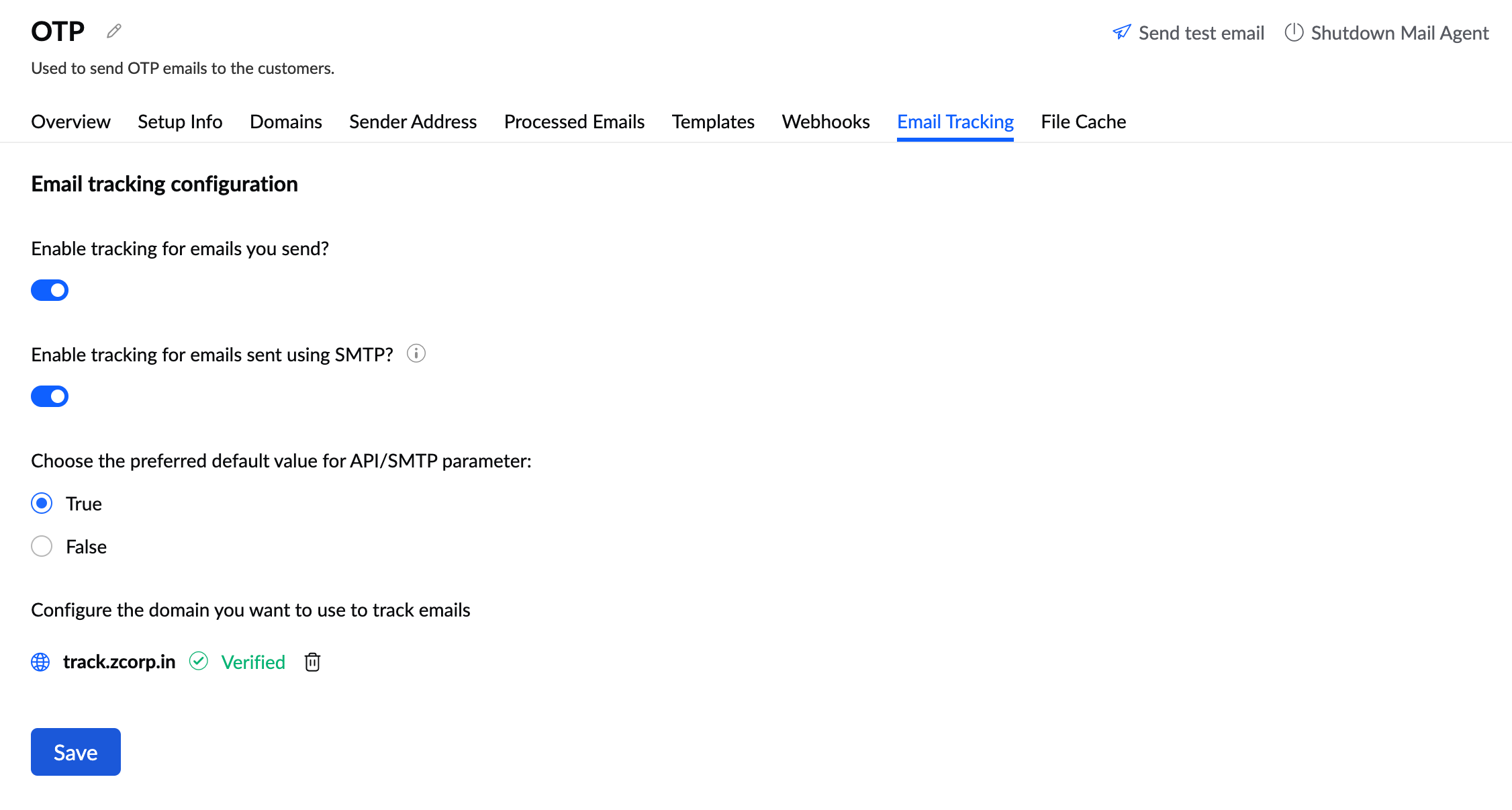Open the Webhooks tab
Screen dimensions: 1512x810
click(x=825, y=122)
